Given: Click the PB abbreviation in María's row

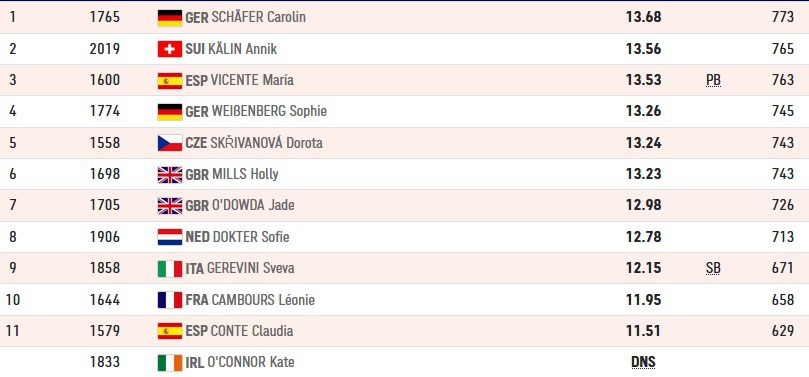Looking at the screenshot, I should pyautogui.click(x=713, y=81).
